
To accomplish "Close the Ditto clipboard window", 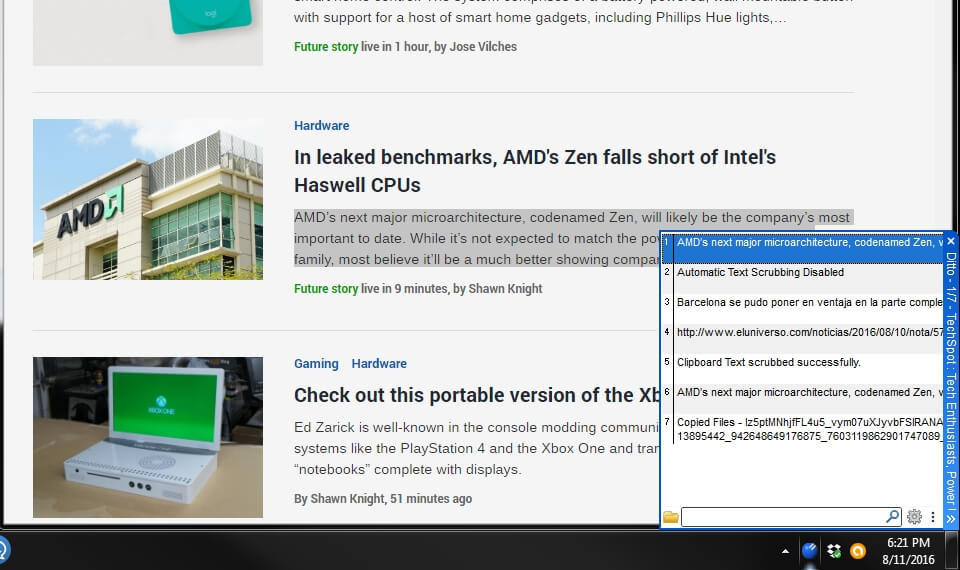I will (x=951, y=241).
